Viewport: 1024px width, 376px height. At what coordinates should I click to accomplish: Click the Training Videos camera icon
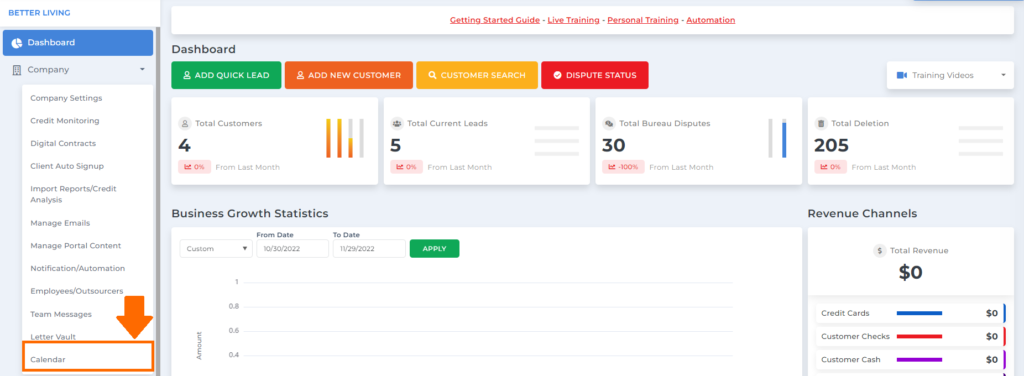[902, 75]
